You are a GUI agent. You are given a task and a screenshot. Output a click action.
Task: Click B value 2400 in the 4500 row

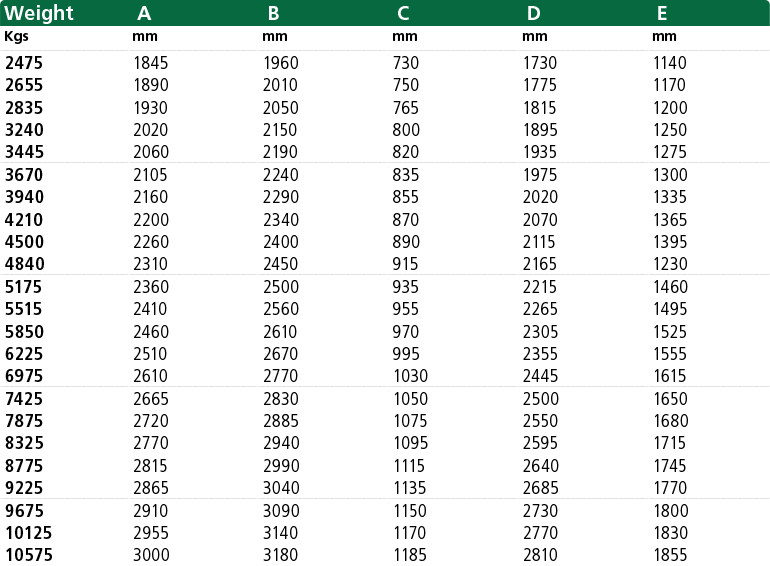click(x=280, y=242)
